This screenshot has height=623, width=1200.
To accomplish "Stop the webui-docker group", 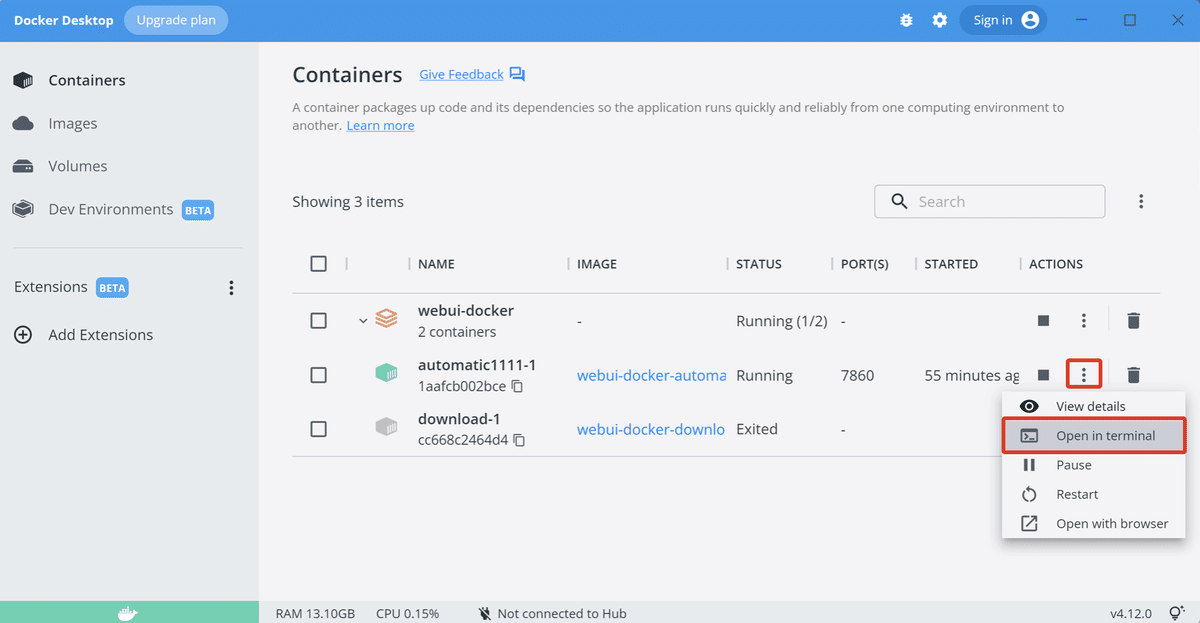I will (1043, 321).
